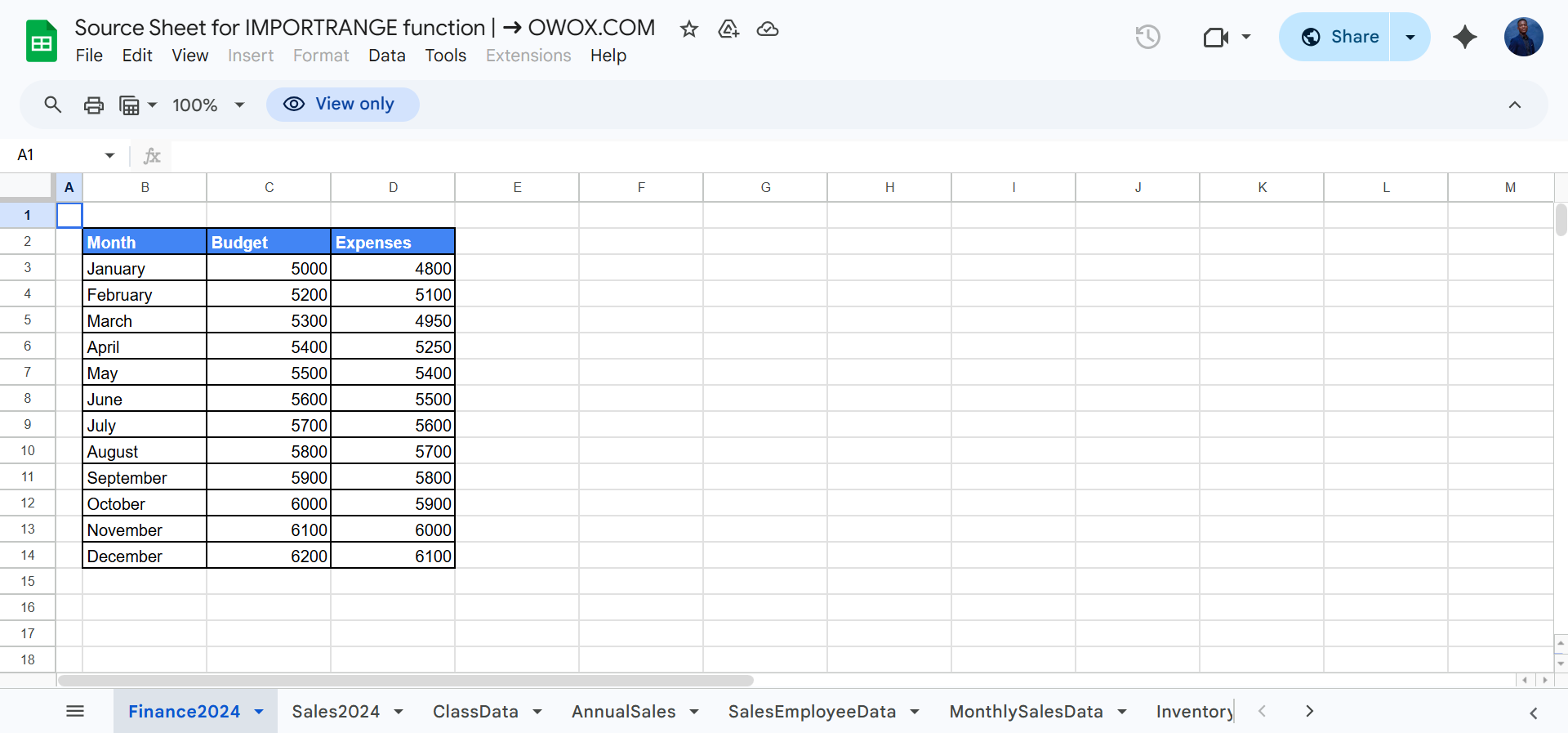Click the Share globe icon
This screenshot has height=733, width=1568.
[1311, 37]
